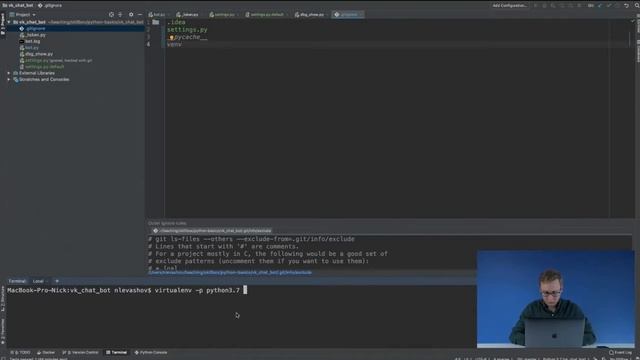Open the Add Configuration dropdown
Image resolution: width=640 pixels, height=360 pixels.
(509, 6)
